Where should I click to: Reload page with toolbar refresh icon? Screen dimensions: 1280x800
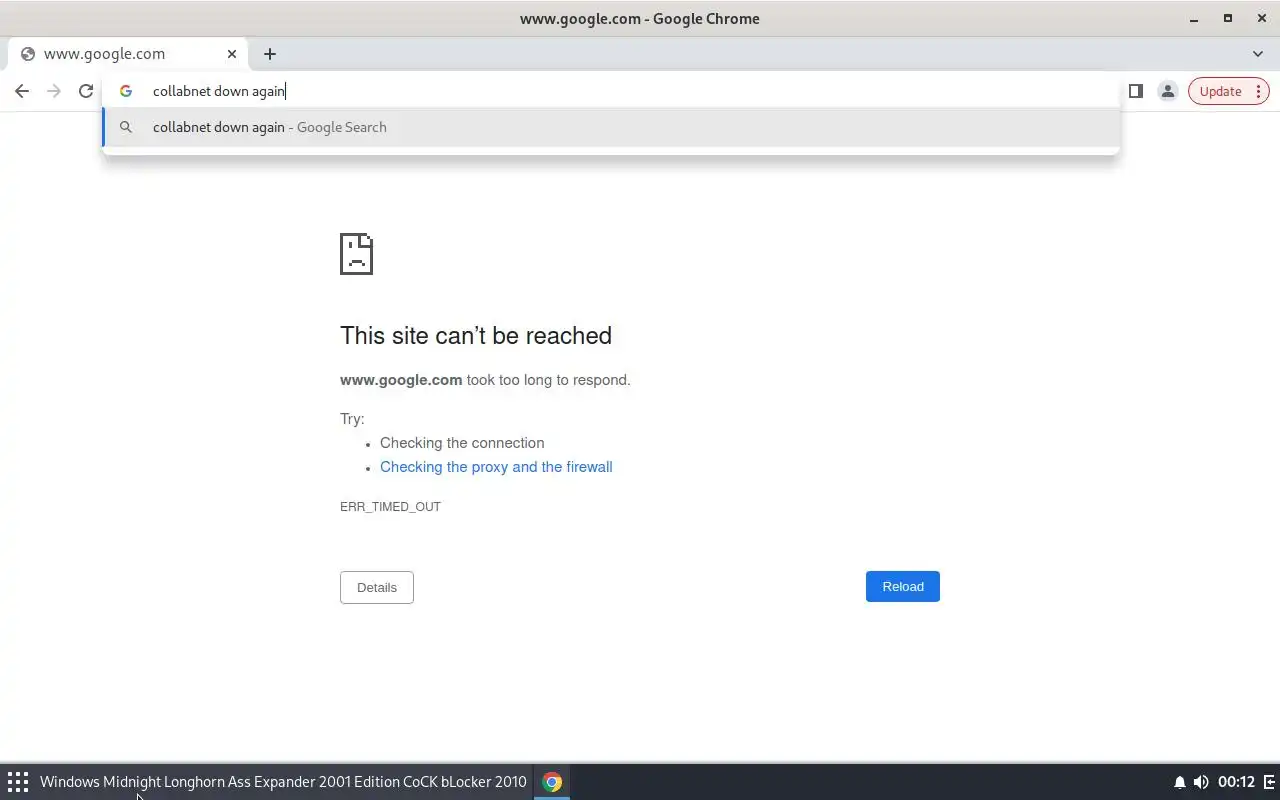coord(86,91)
